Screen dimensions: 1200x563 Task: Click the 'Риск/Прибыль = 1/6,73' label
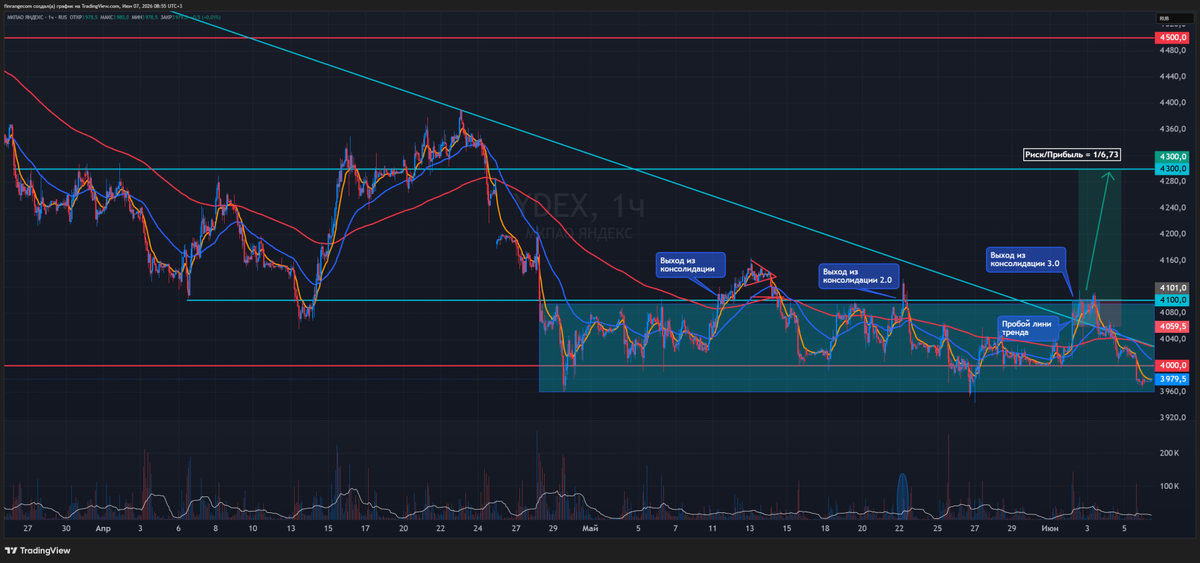[1072, 155]
